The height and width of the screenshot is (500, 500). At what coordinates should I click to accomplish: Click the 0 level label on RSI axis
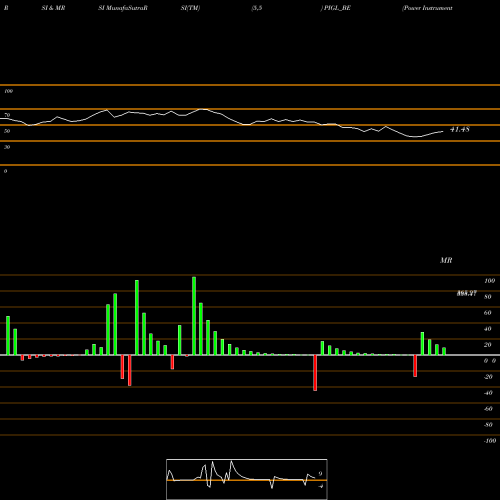[x=5, y=171]
